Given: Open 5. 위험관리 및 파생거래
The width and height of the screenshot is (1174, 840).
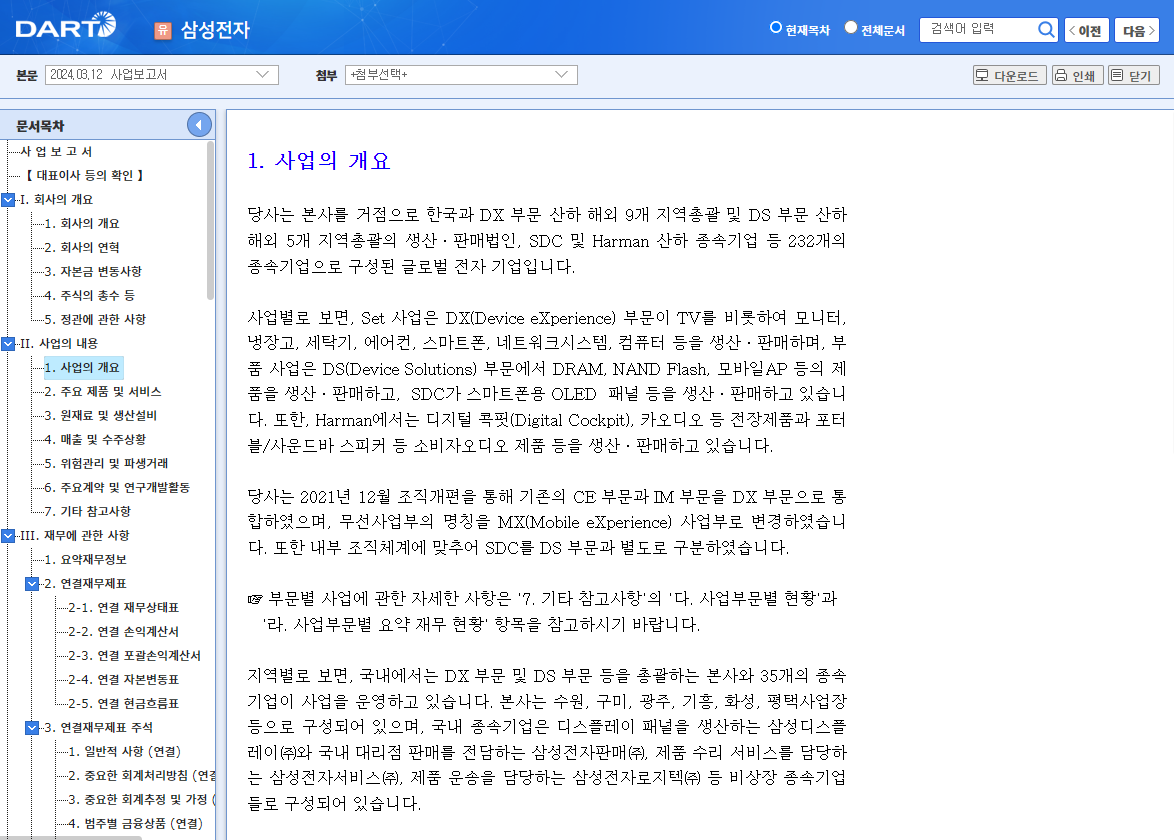Looking at the screenshot, I should (106, 463).
